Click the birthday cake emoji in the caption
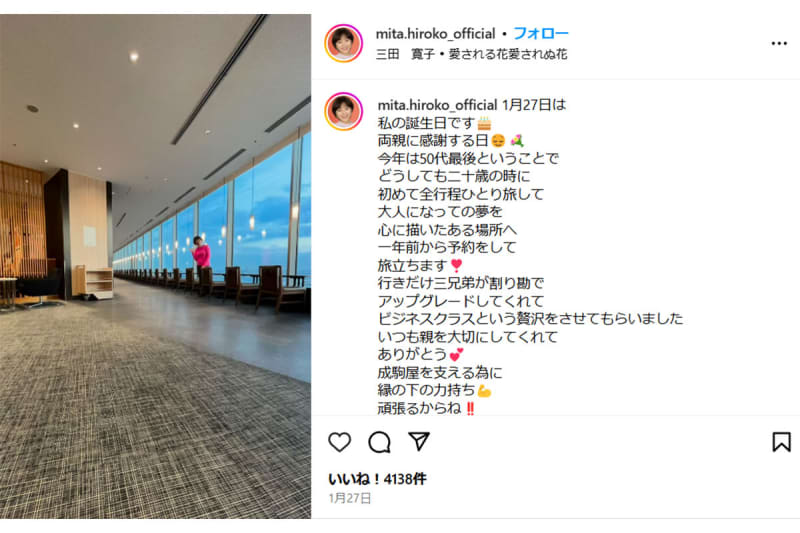Viewport: 800px width, 533px height. coord(484,123)
